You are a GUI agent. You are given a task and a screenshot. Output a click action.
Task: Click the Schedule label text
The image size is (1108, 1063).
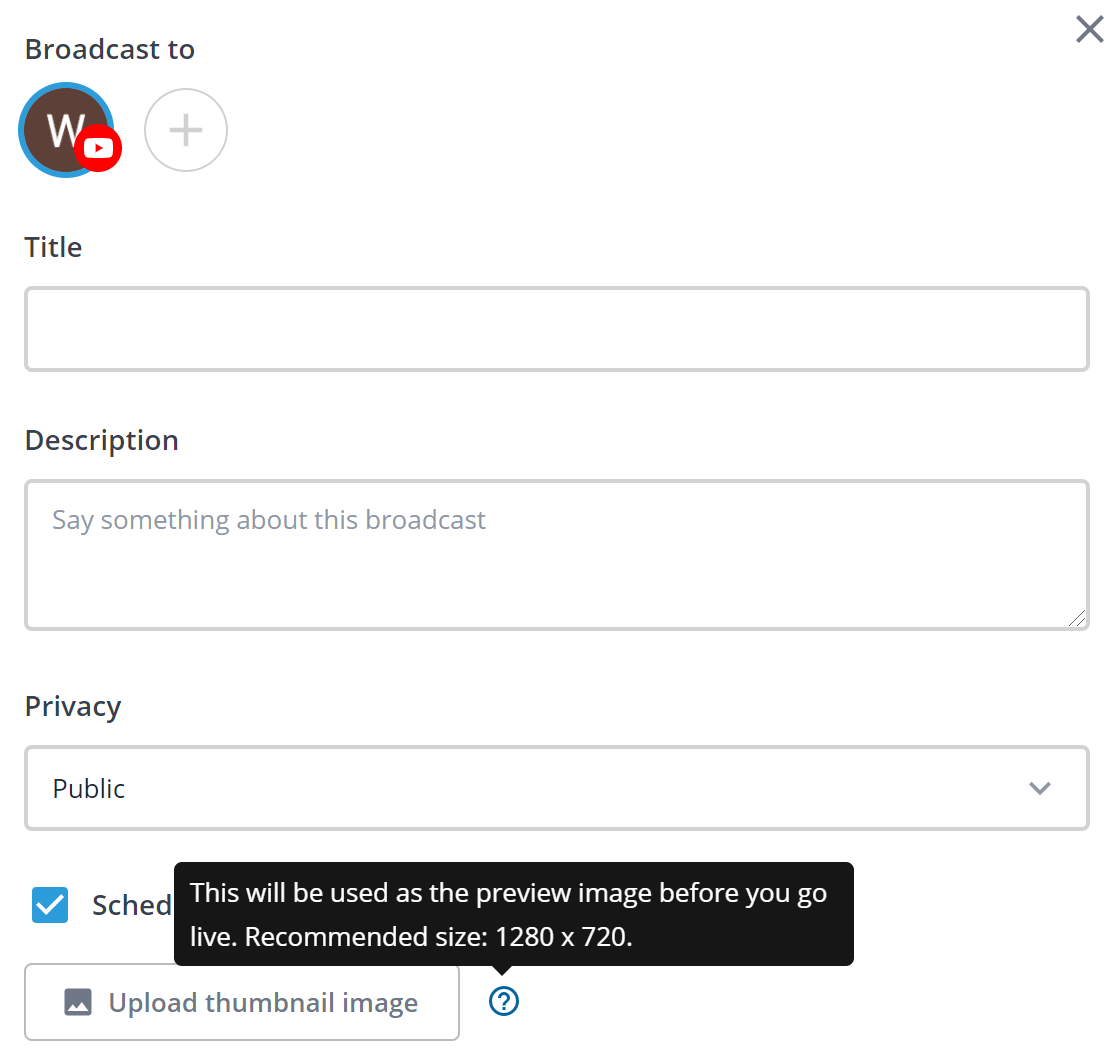click(x=132, y=905)
